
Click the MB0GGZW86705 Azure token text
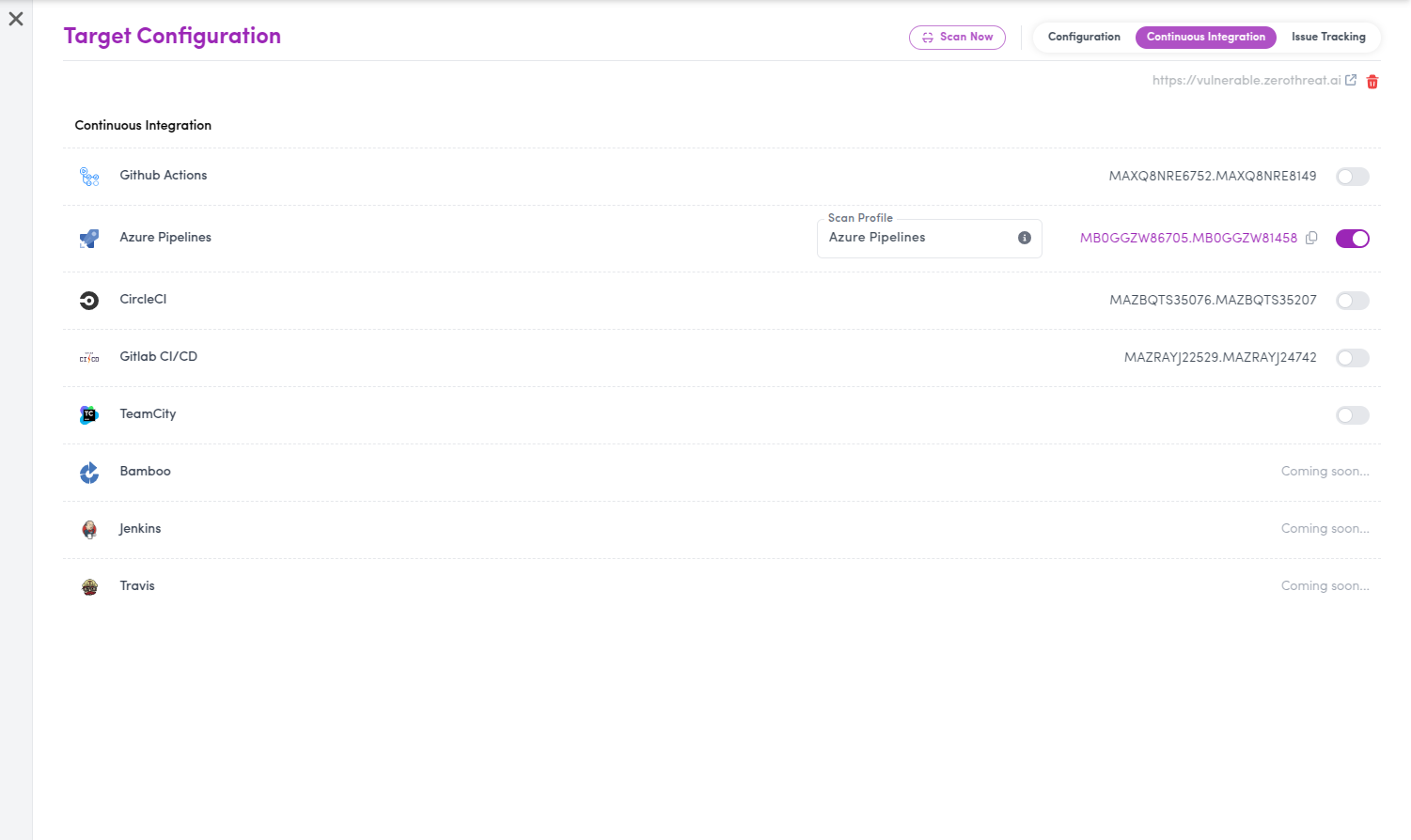tap(1188, 238)
